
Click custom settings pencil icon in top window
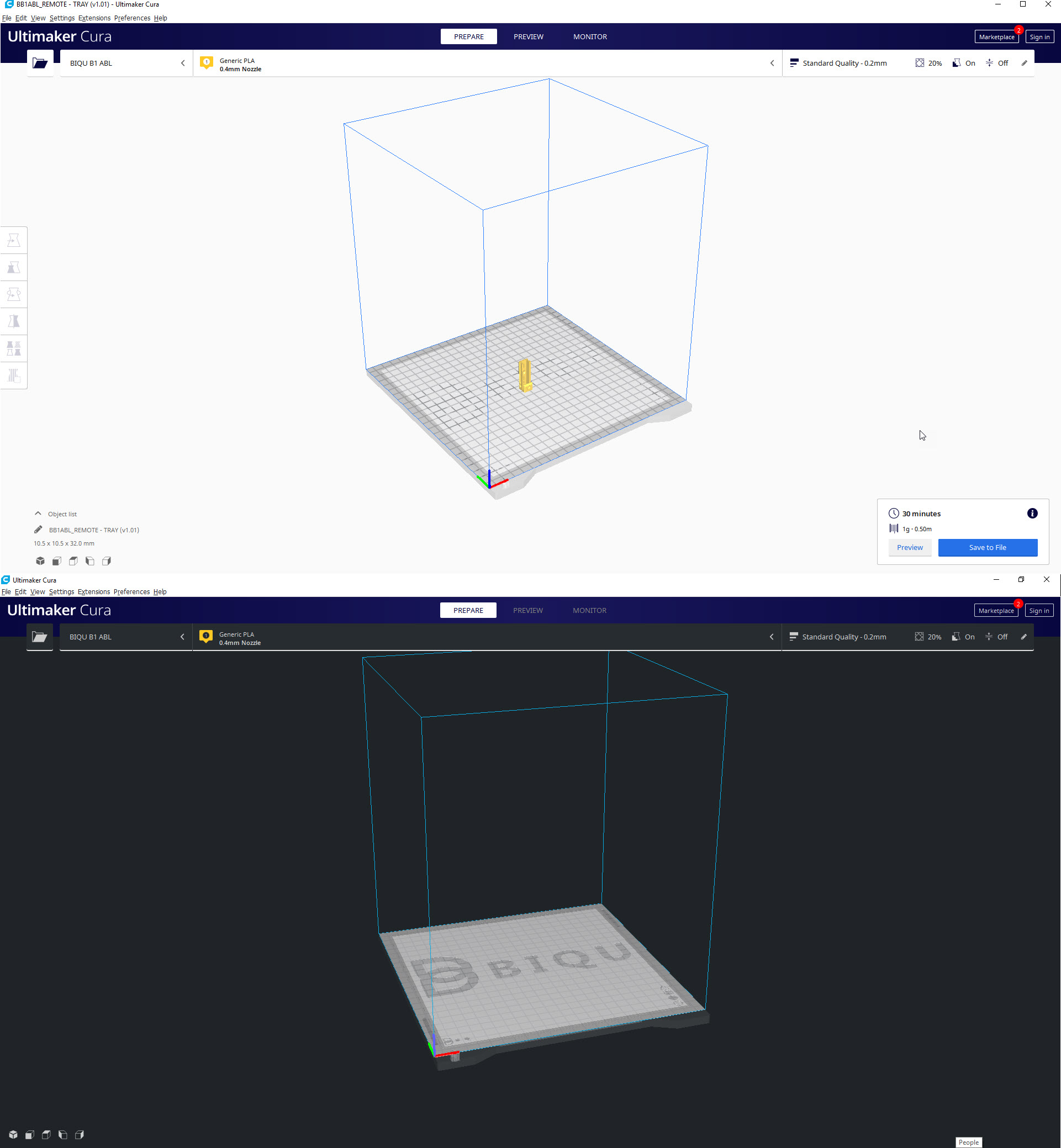coord(1024,63)
